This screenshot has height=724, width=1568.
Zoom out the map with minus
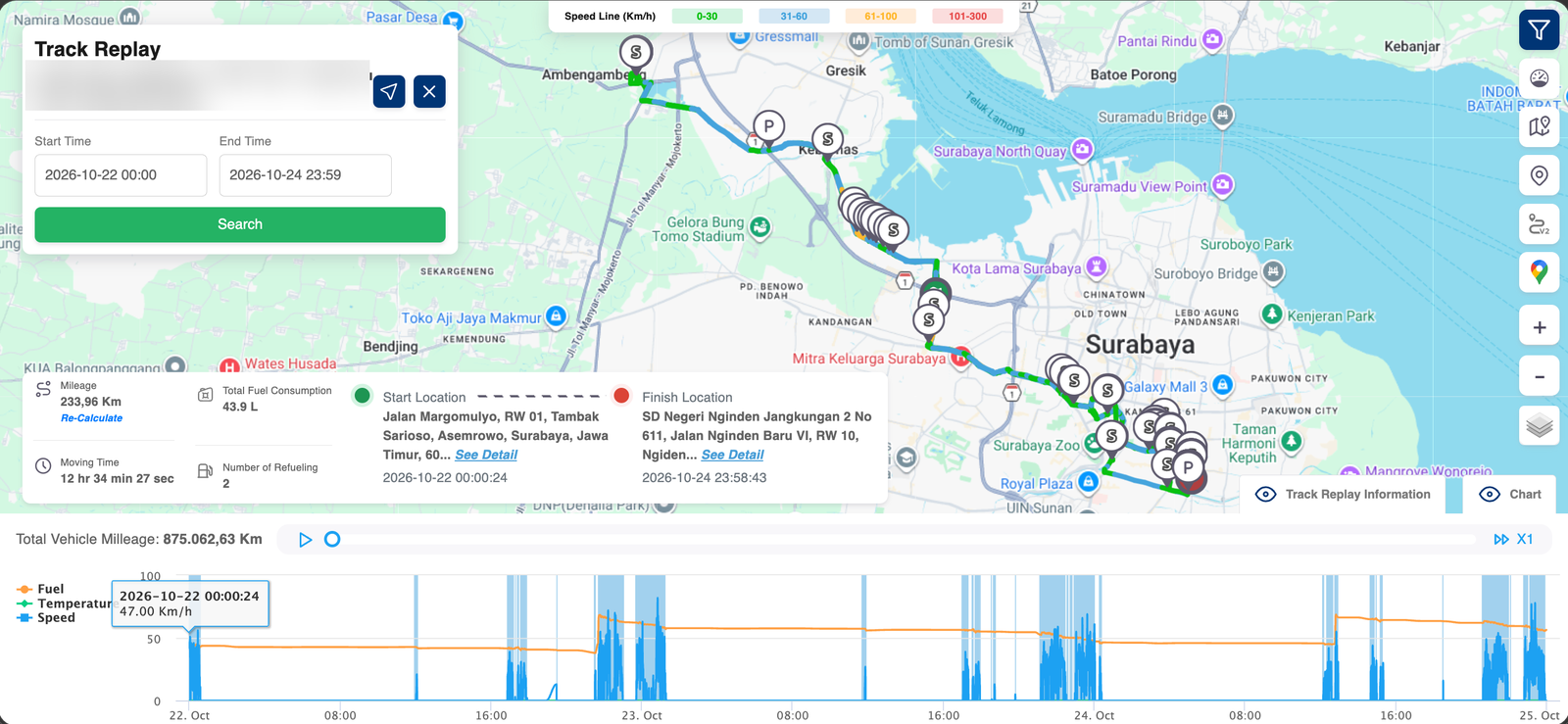point(1539,376)
